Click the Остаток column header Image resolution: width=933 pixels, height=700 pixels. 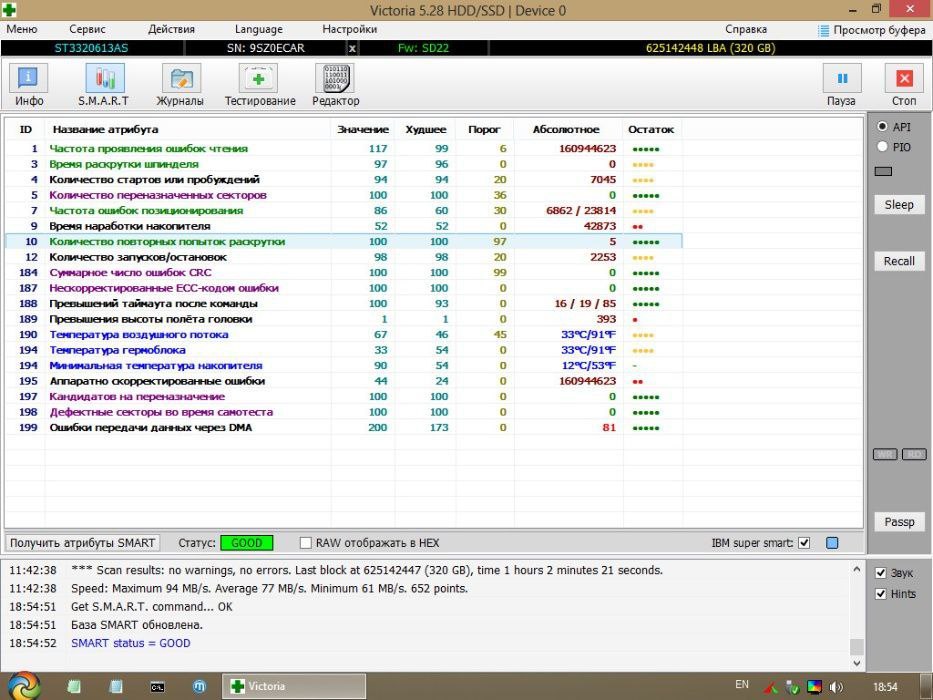(651, 129)
